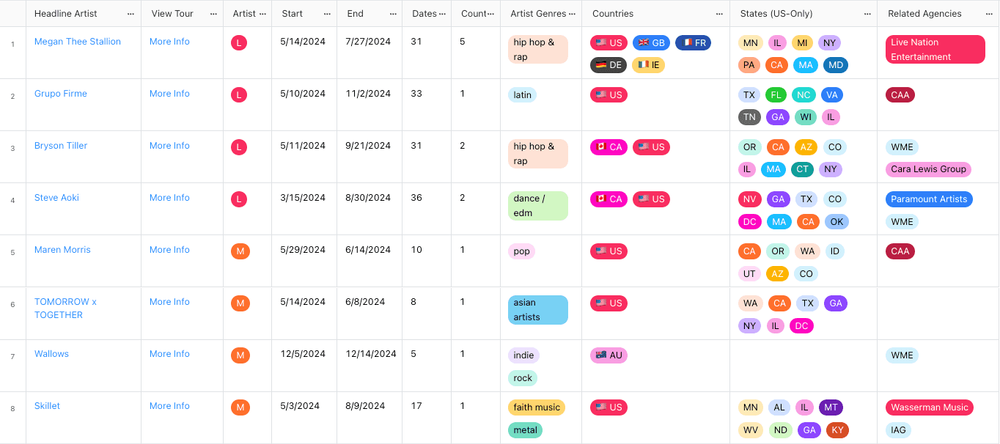The width and height of the screenshot is (1000, 444).
Task: Click M artist badge in Wallows row
Action: tap(240, 355)
